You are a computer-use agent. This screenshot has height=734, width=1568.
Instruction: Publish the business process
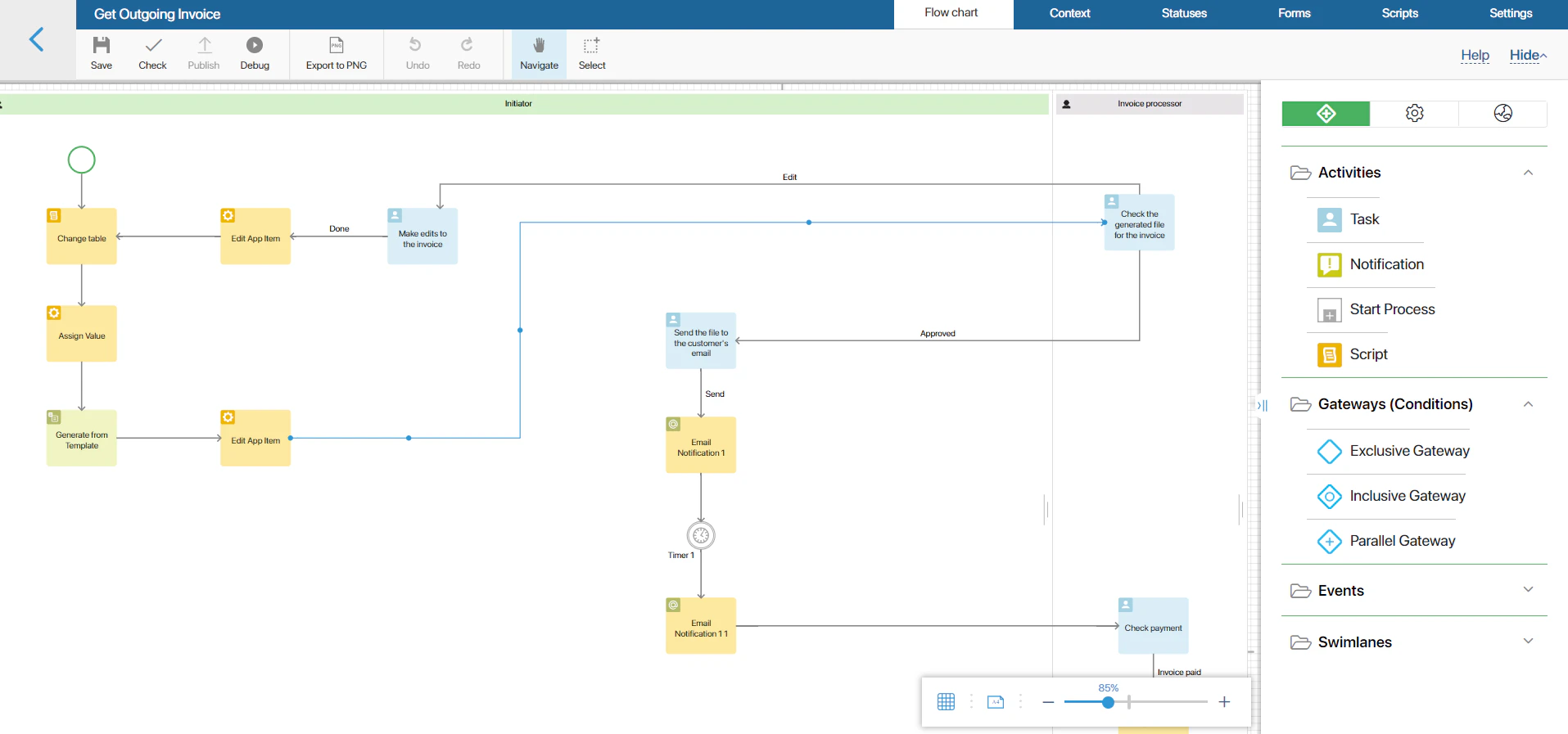click(204, 54)
